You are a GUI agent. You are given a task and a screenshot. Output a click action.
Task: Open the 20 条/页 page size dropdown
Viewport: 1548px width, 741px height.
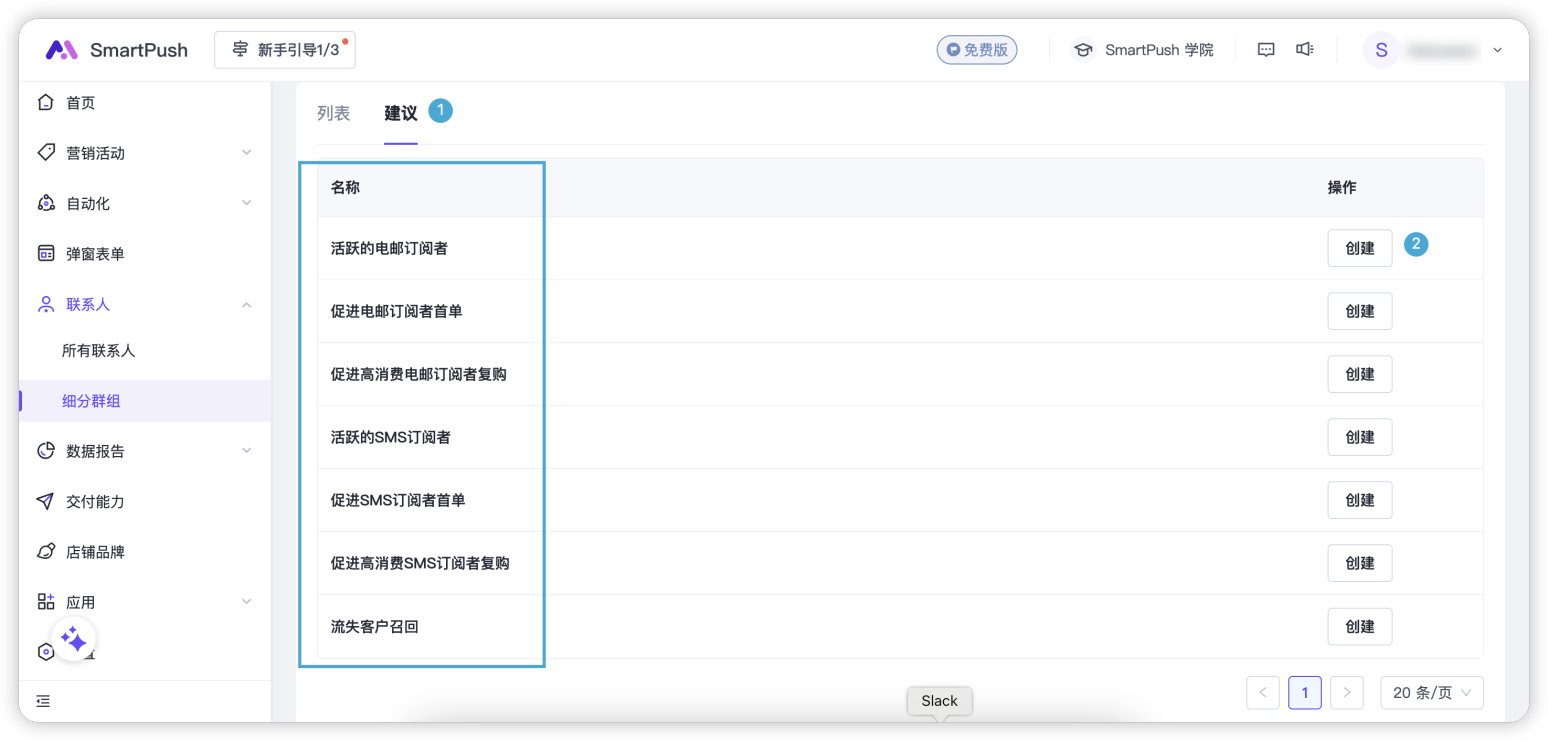[x=1431, y=692]
